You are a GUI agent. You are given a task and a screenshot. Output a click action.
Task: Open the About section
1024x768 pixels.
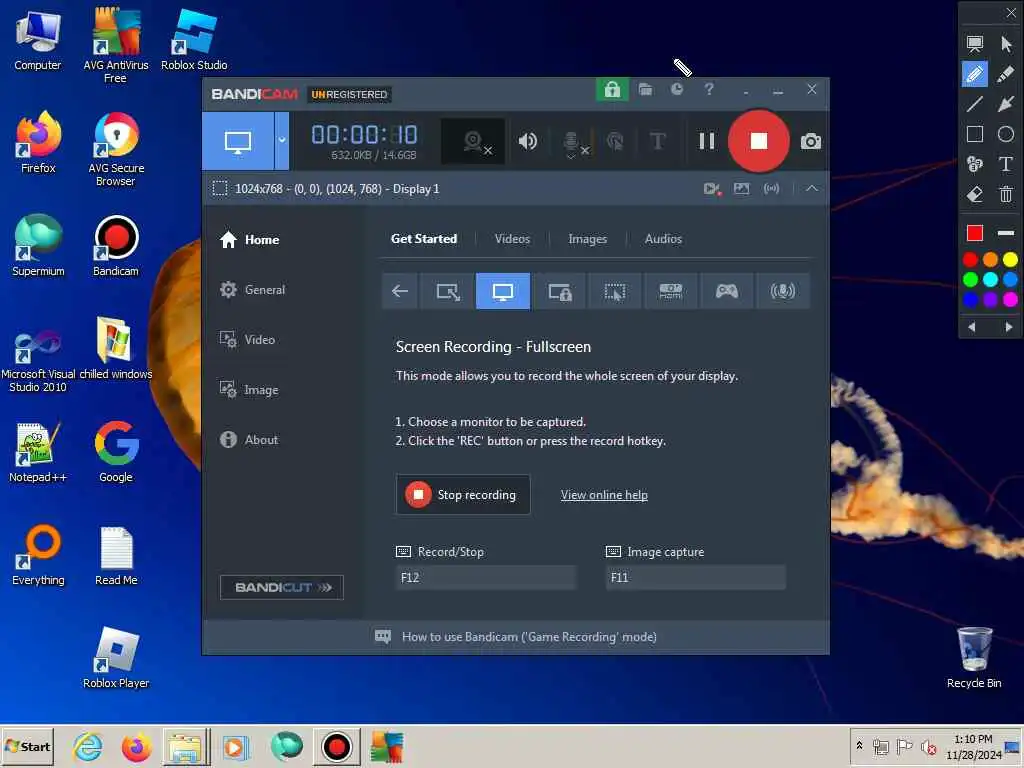click(x=248, y=440)
